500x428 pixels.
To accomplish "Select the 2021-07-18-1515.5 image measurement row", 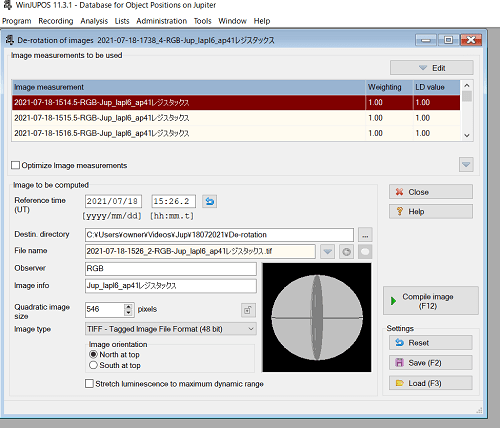I will click(236, 118).
